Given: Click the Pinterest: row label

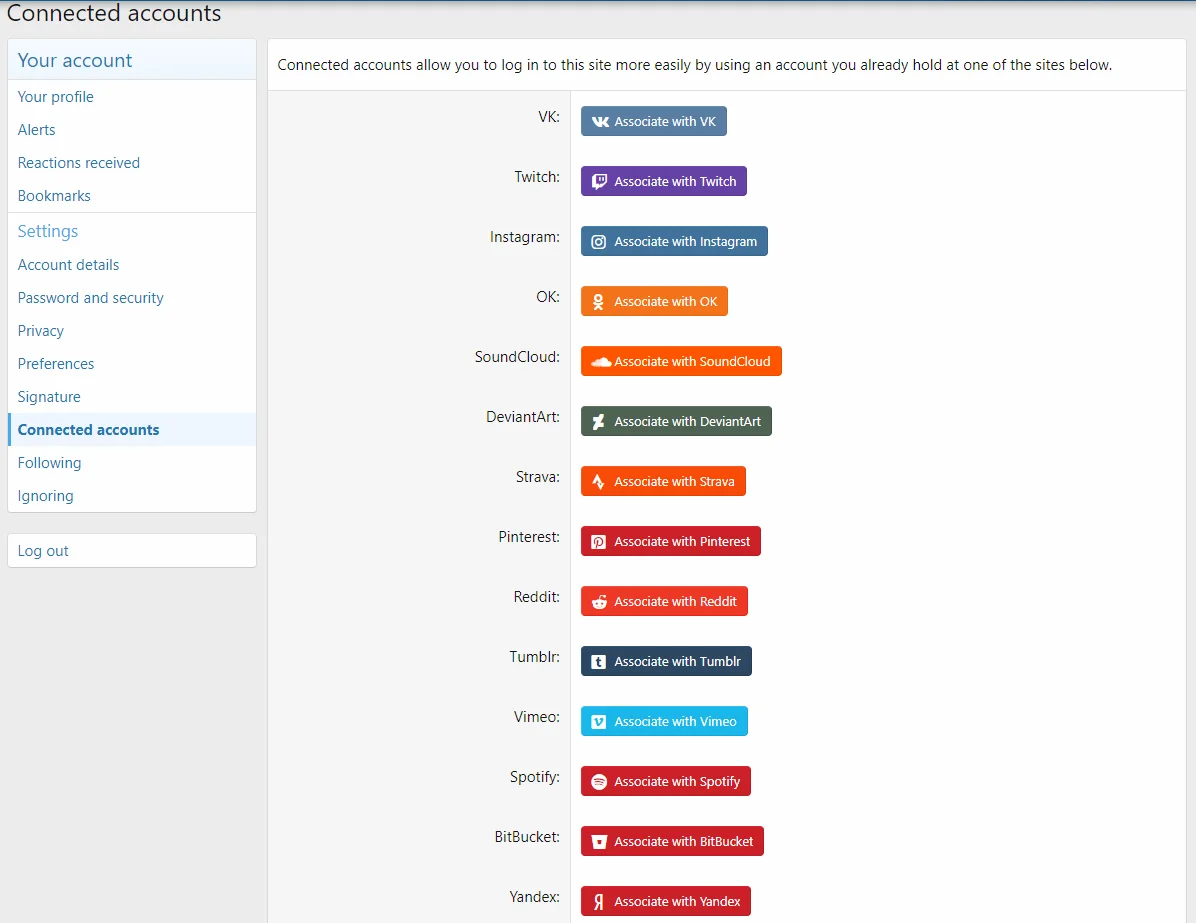Looking at the screenshot, I should [529, 537].
